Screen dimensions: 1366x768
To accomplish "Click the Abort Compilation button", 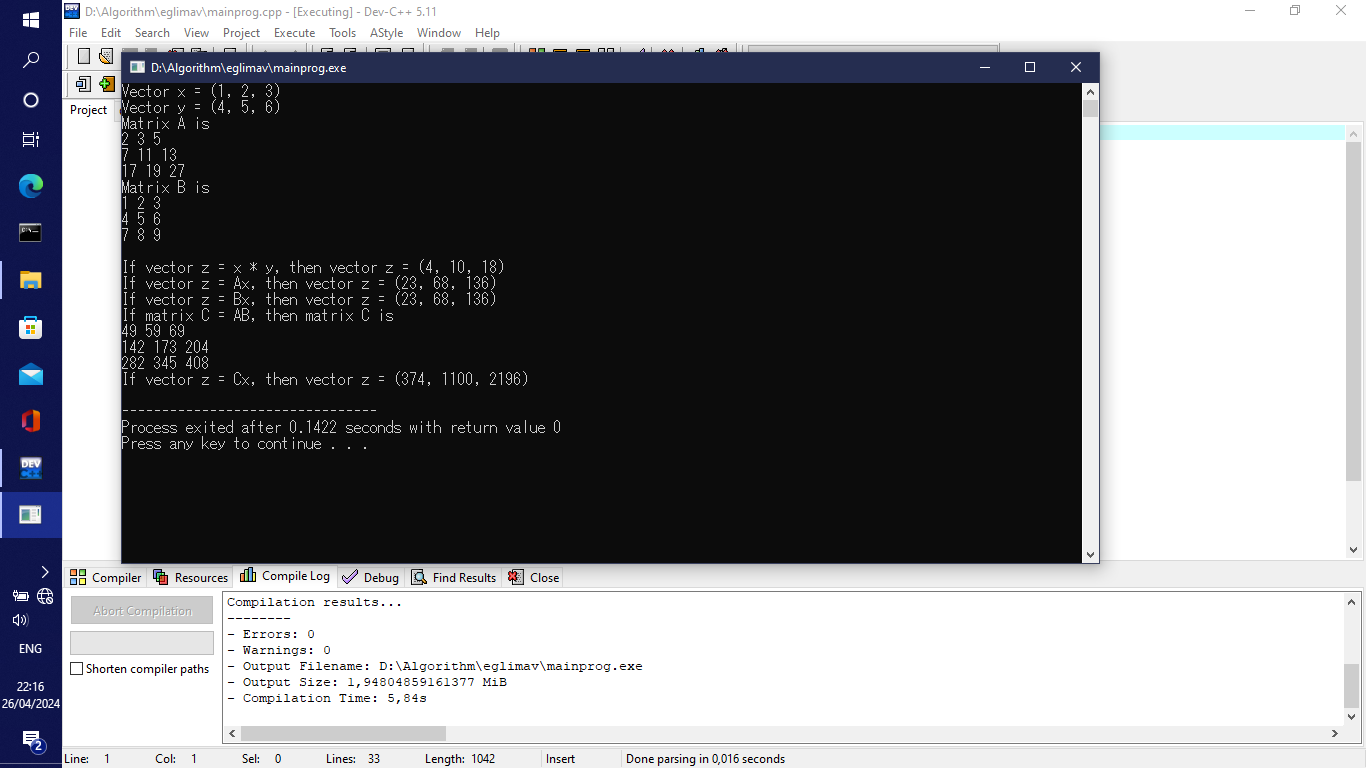I will point(142,610).
